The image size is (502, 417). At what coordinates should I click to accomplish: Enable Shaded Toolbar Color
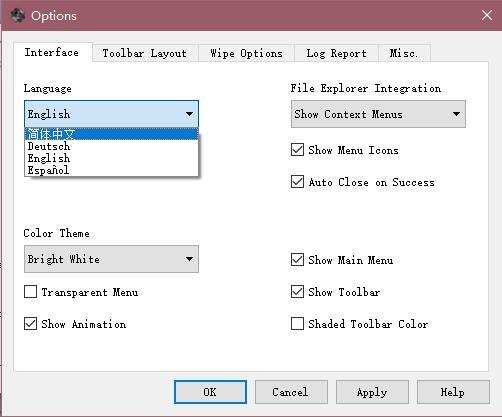click(x=297, y=324)
